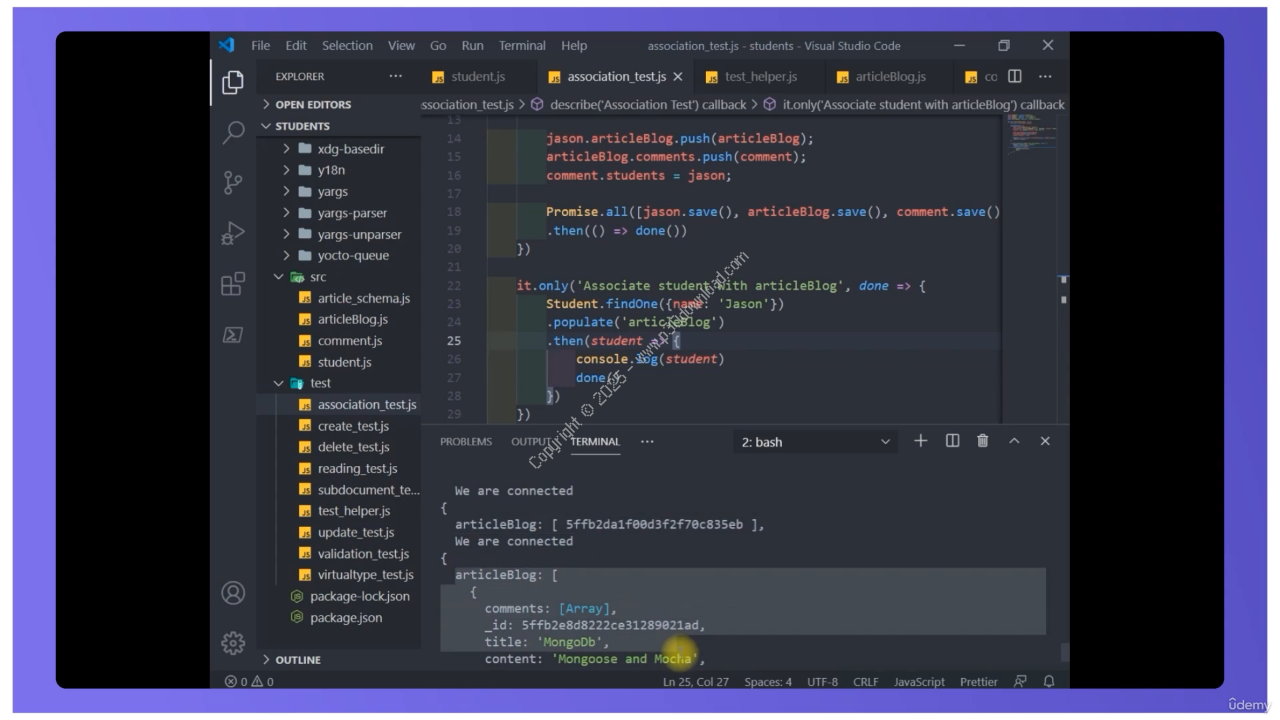Switch to the PROBLEMS panel tab
1280x720 pixels.
click(x=466, y=441)
